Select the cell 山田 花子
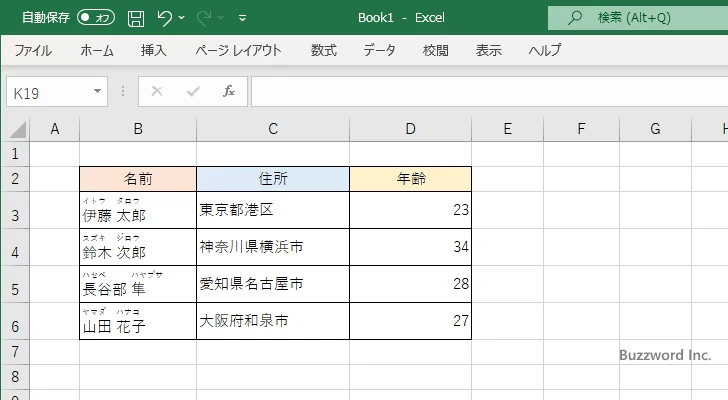728x400 pixels. click(x=138, y=321)
